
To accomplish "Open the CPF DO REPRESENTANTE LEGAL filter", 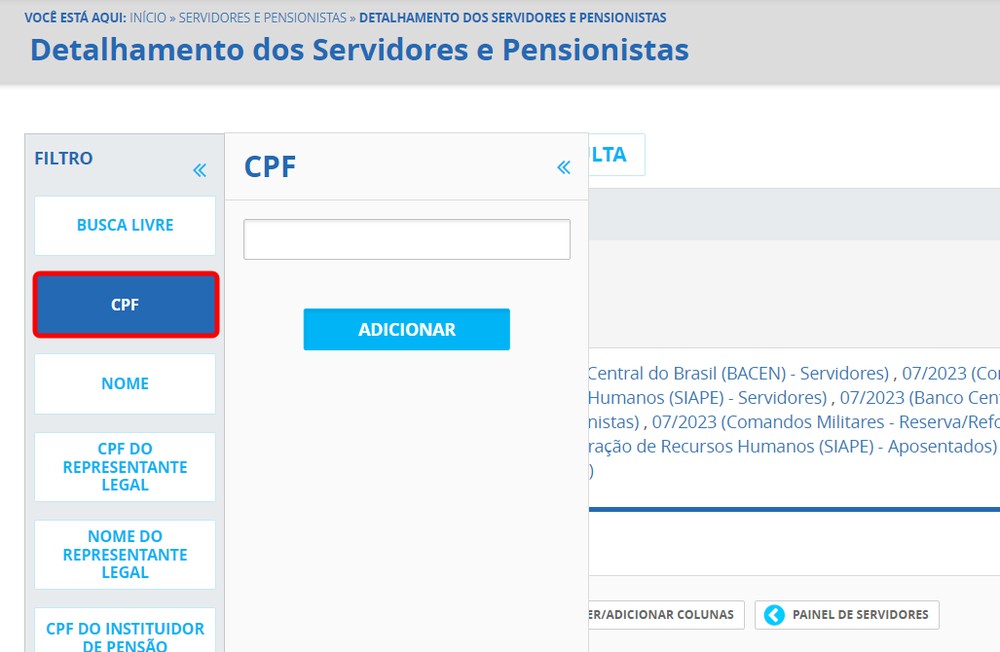I will 124,467.
